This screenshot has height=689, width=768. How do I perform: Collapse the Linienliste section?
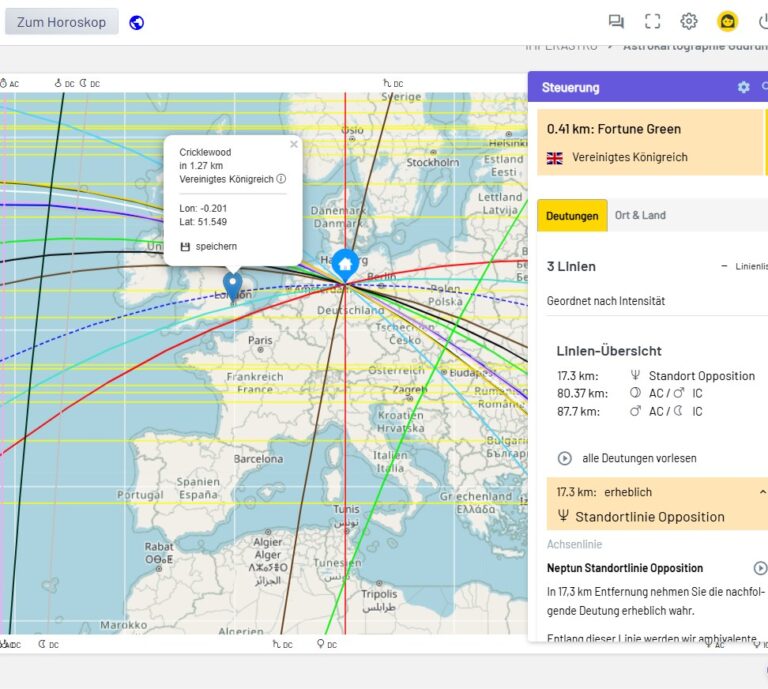click(x=724, y=266)
